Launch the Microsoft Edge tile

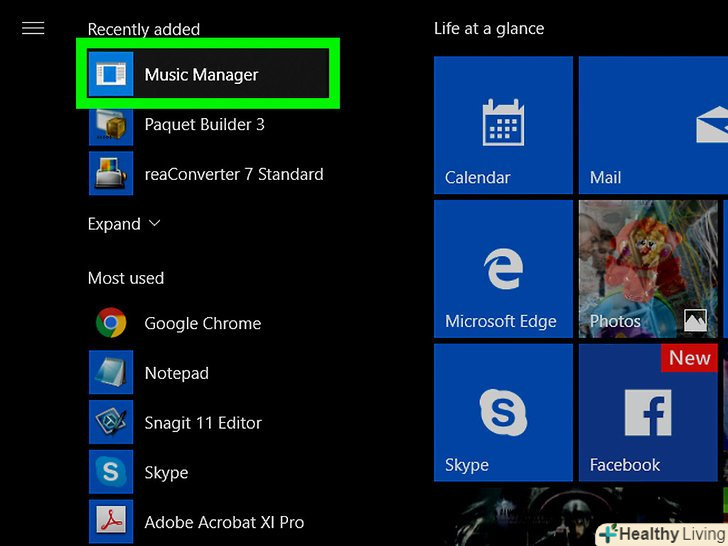503,269
